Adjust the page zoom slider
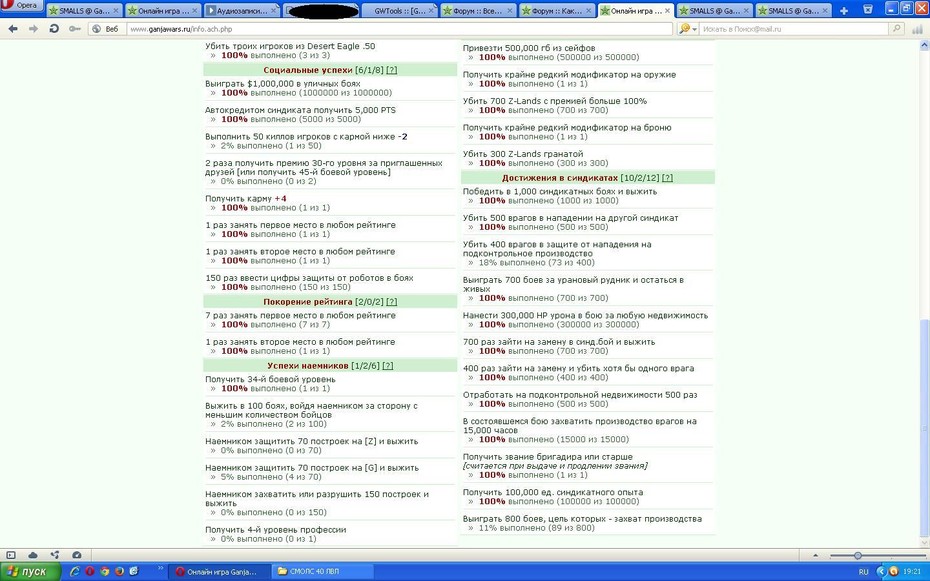Image resolution: width=930 pixels, height=581 pixels. coord(858,556)
